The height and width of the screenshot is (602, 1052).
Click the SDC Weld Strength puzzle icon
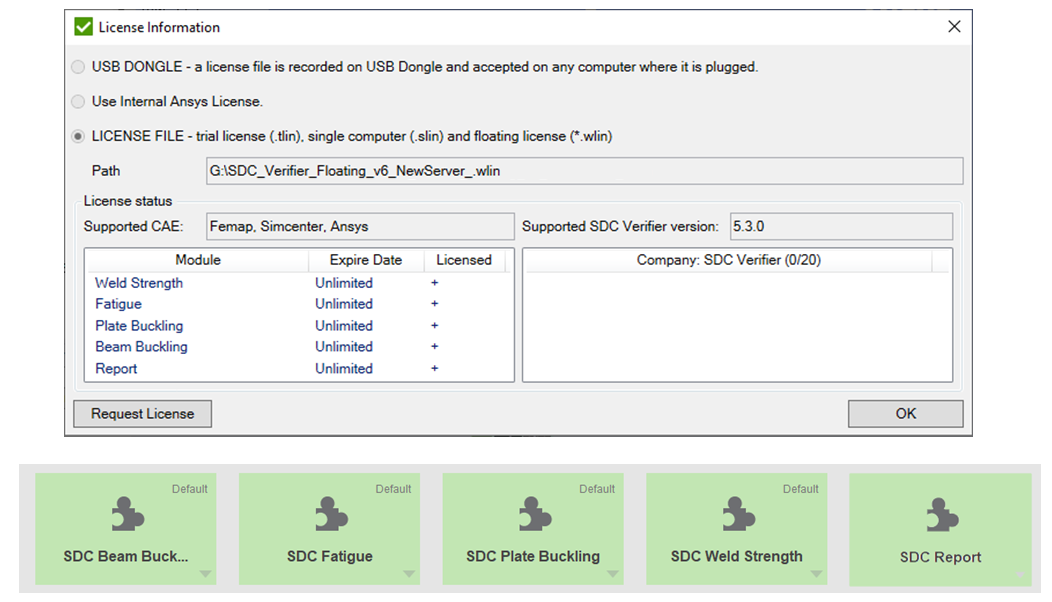(x=739, y=514)
